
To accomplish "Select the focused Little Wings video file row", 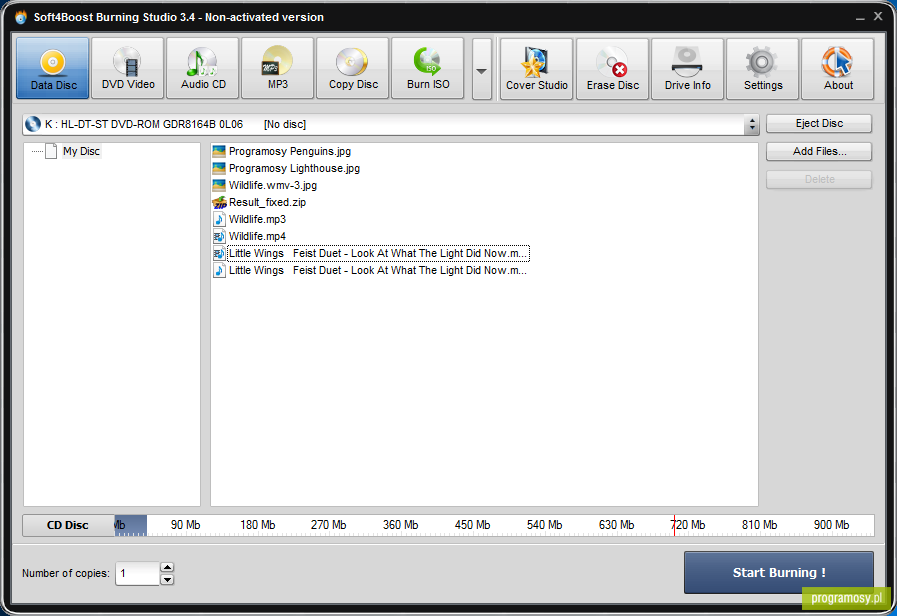I will 378,253.
